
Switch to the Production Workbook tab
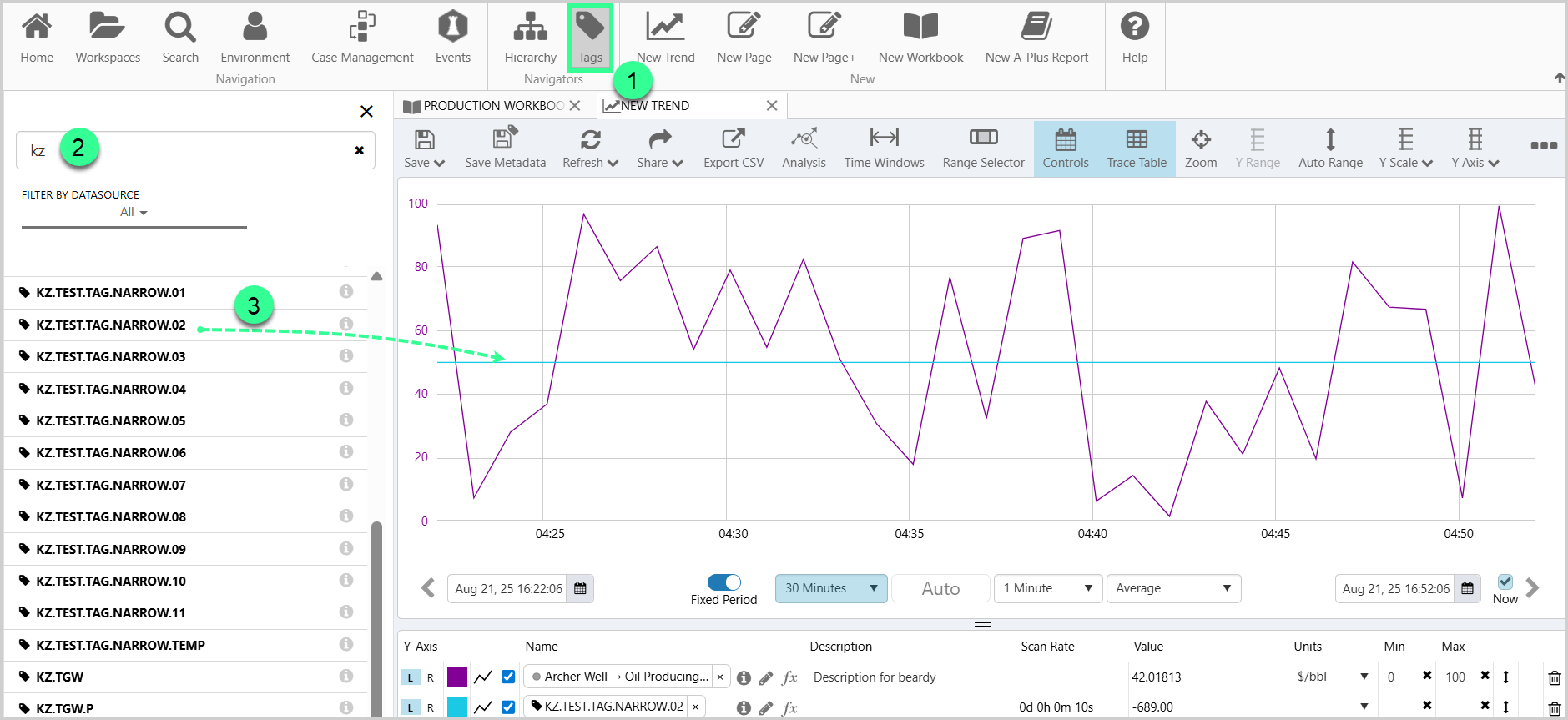tap(492, 106)
